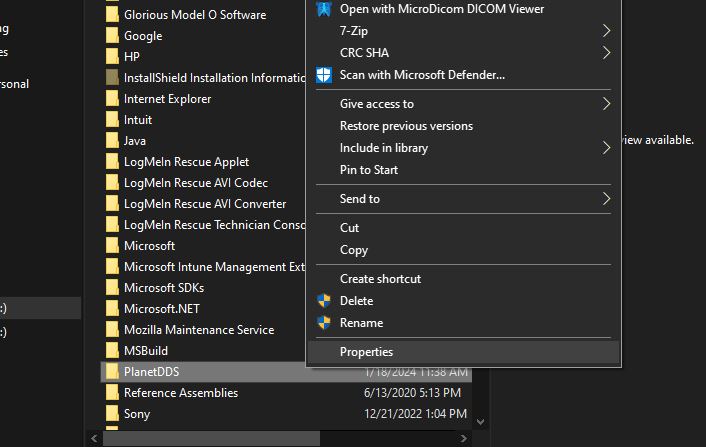Open the CRC SHA menu entry
Viewport: 706px width, 447px height.
pos(463,53)
